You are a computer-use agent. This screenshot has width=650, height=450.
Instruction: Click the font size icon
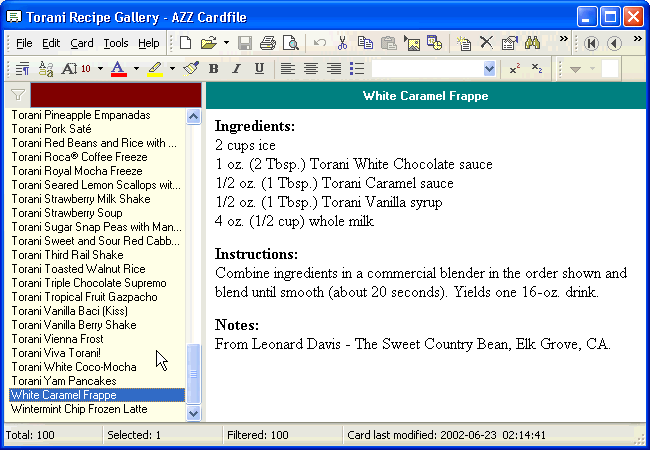76,68
